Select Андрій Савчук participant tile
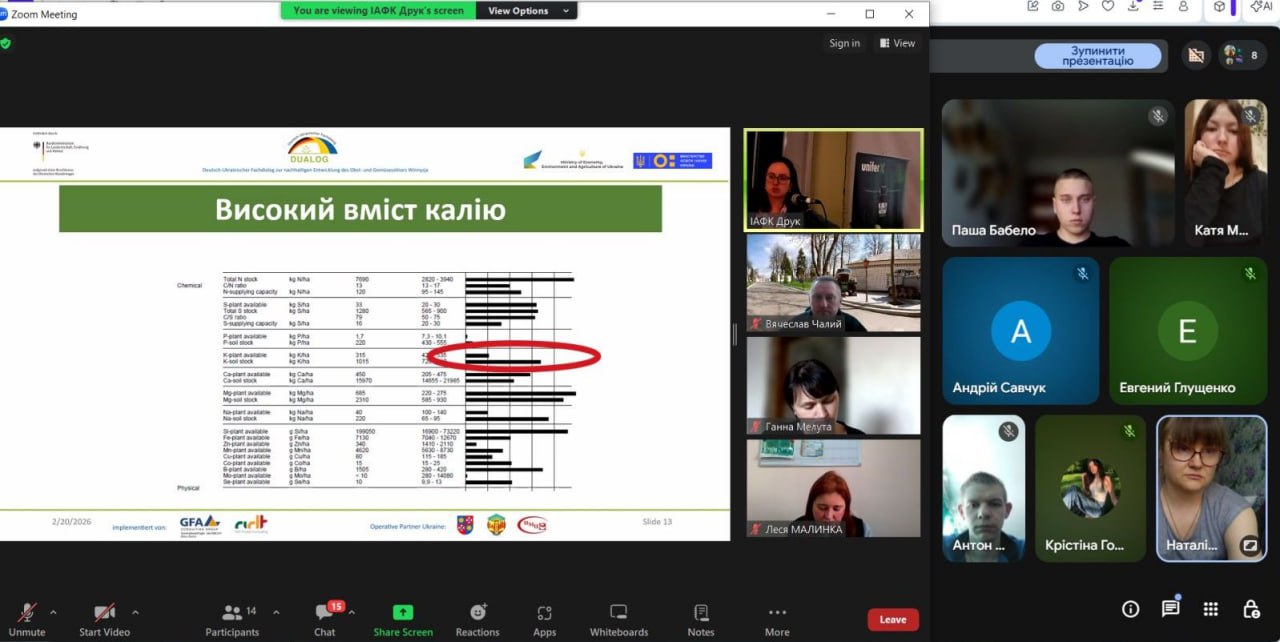This screenshot has width=1280, height=642. pos(1020,331)
